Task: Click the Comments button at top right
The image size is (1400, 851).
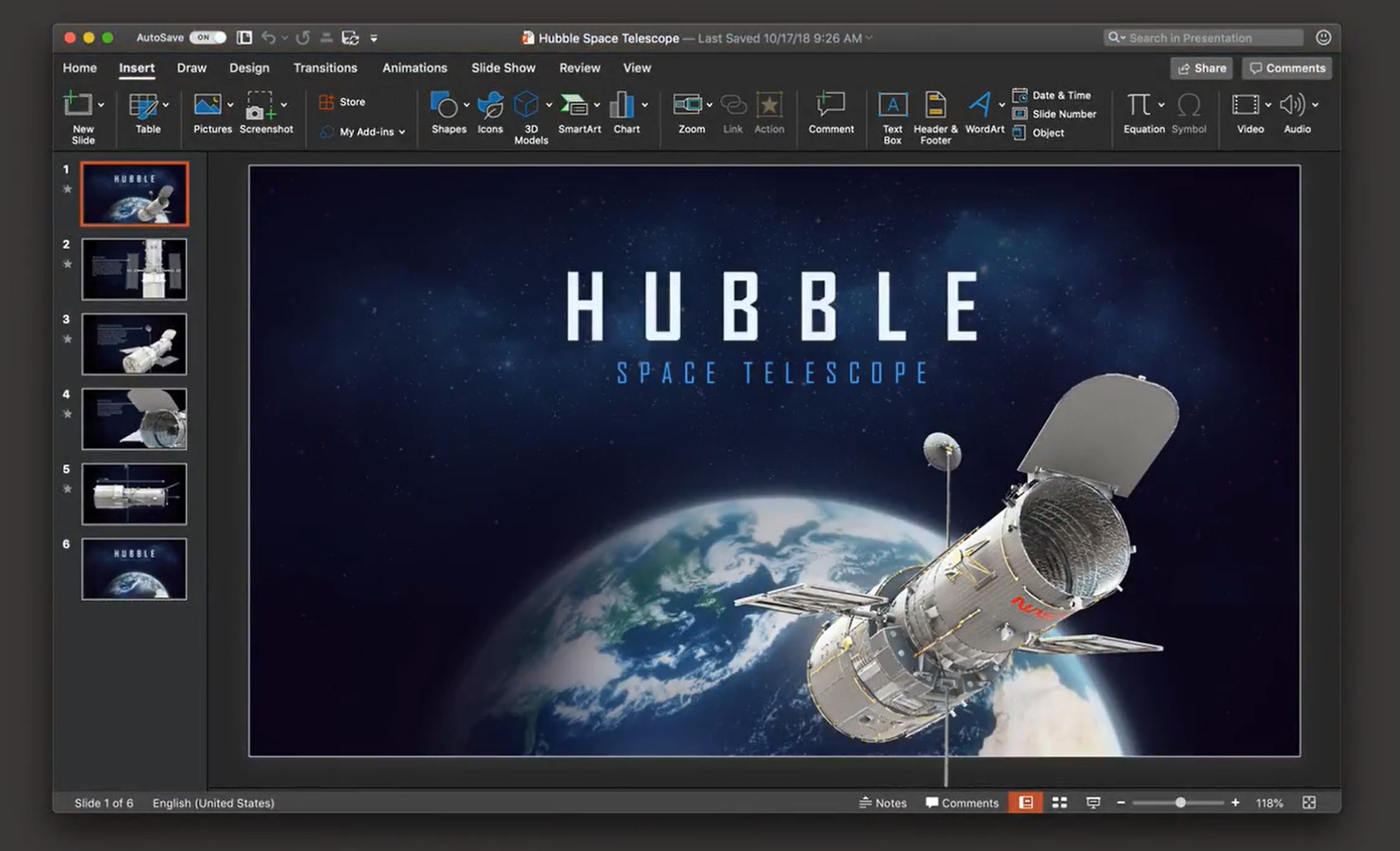Action: coord(1287,68)
